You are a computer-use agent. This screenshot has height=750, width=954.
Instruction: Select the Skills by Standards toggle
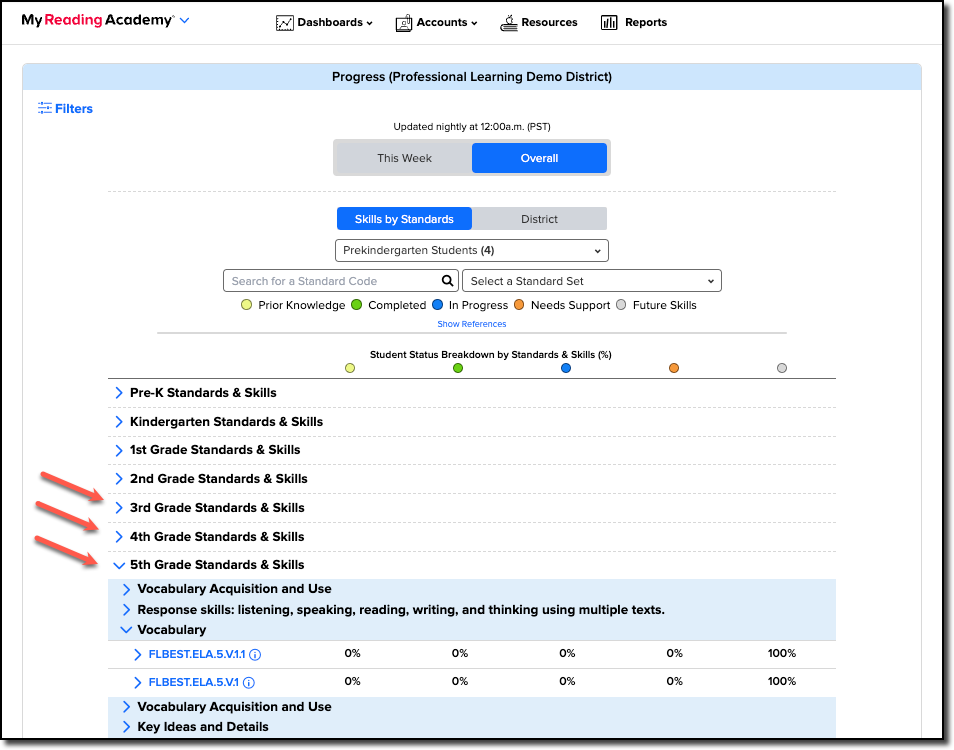point(404,219)
